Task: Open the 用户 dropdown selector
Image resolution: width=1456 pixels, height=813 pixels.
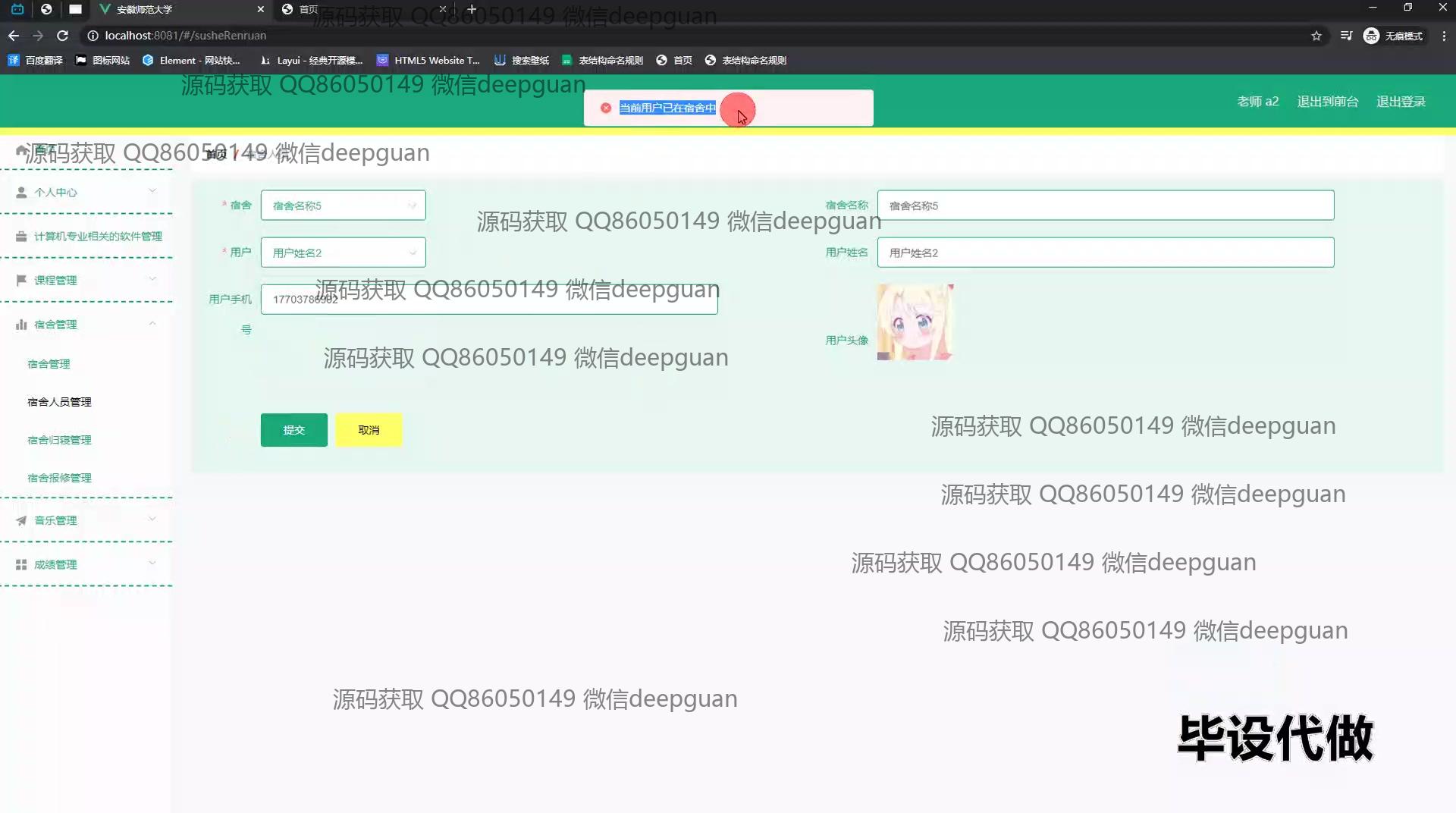Action: click(343, 253)
